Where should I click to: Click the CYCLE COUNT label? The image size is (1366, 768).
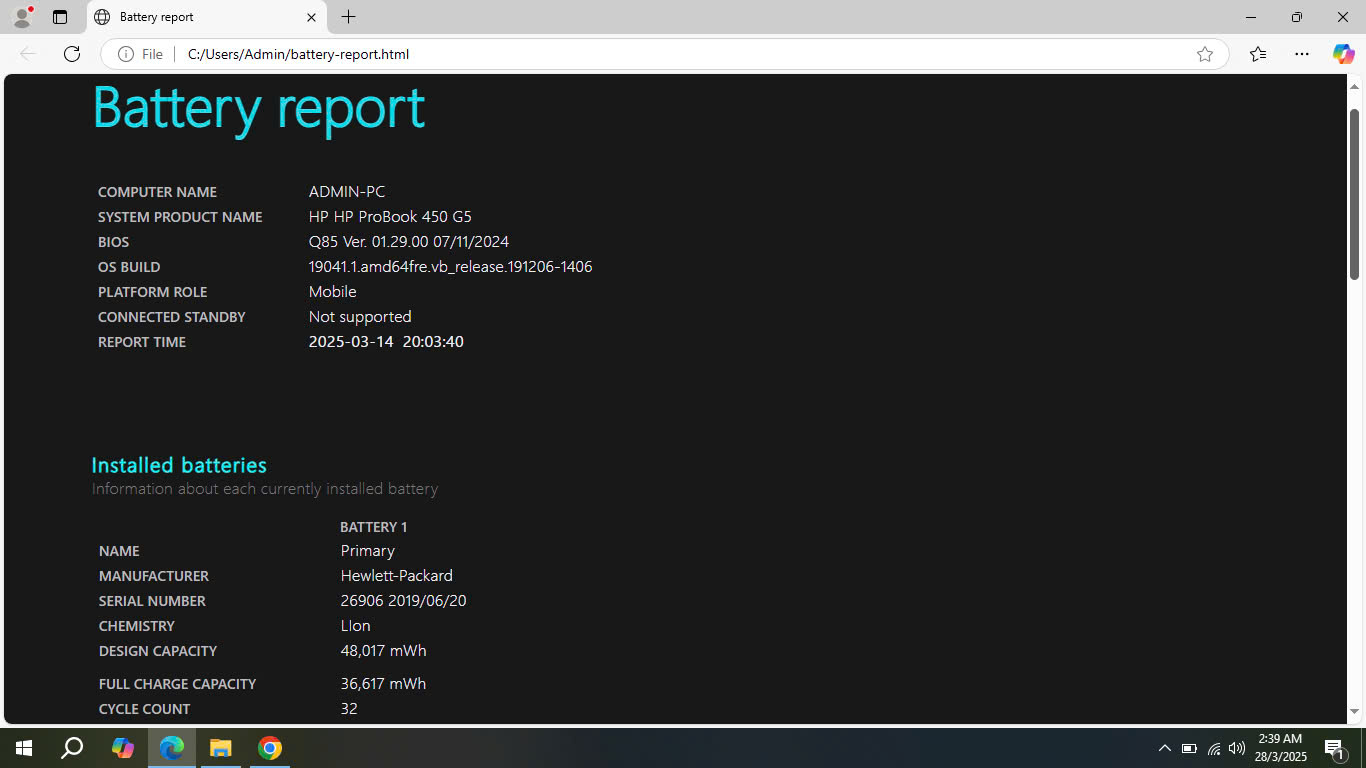(x=145, y=709)
